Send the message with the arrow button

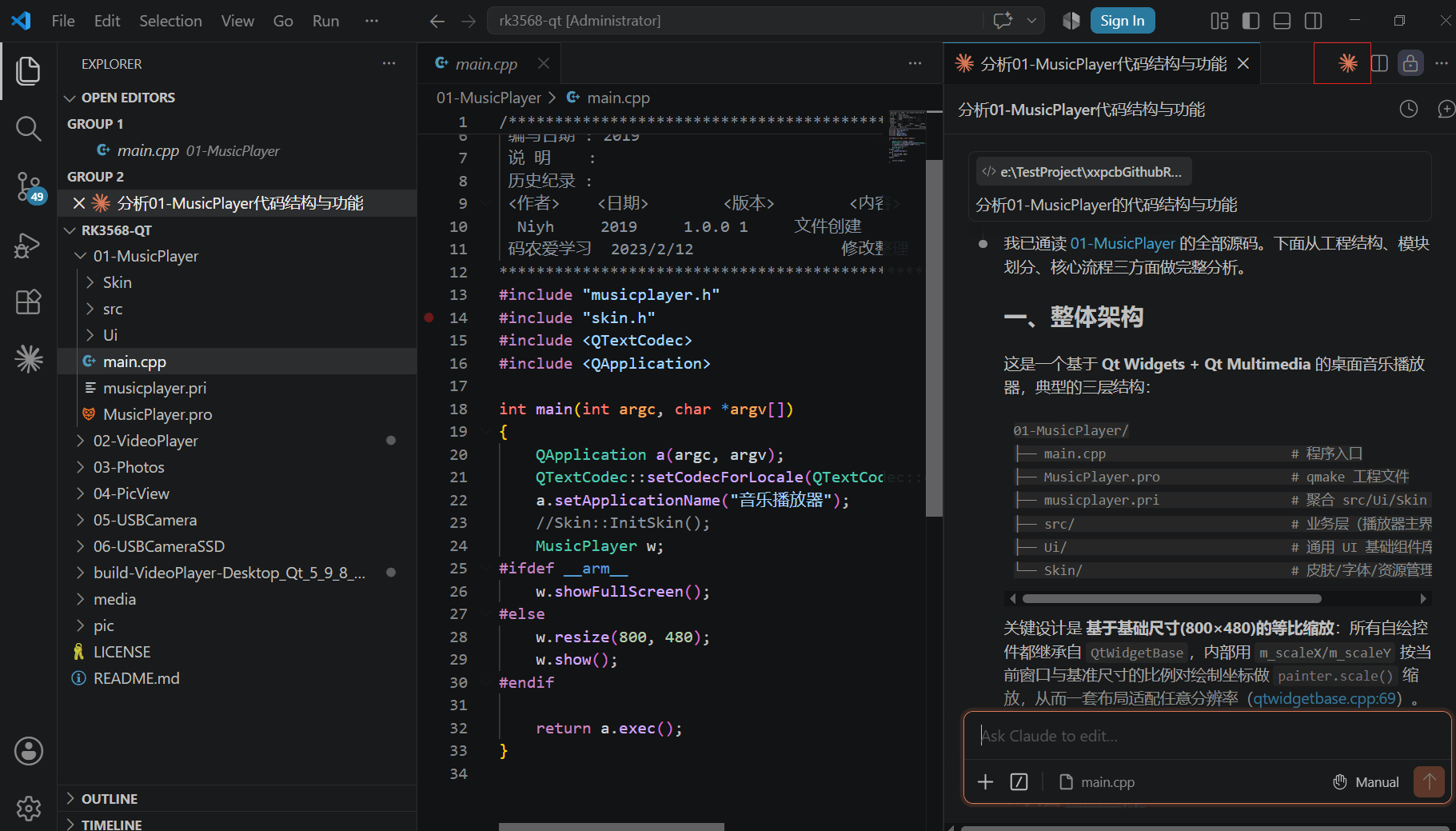tap(1429, 781)
